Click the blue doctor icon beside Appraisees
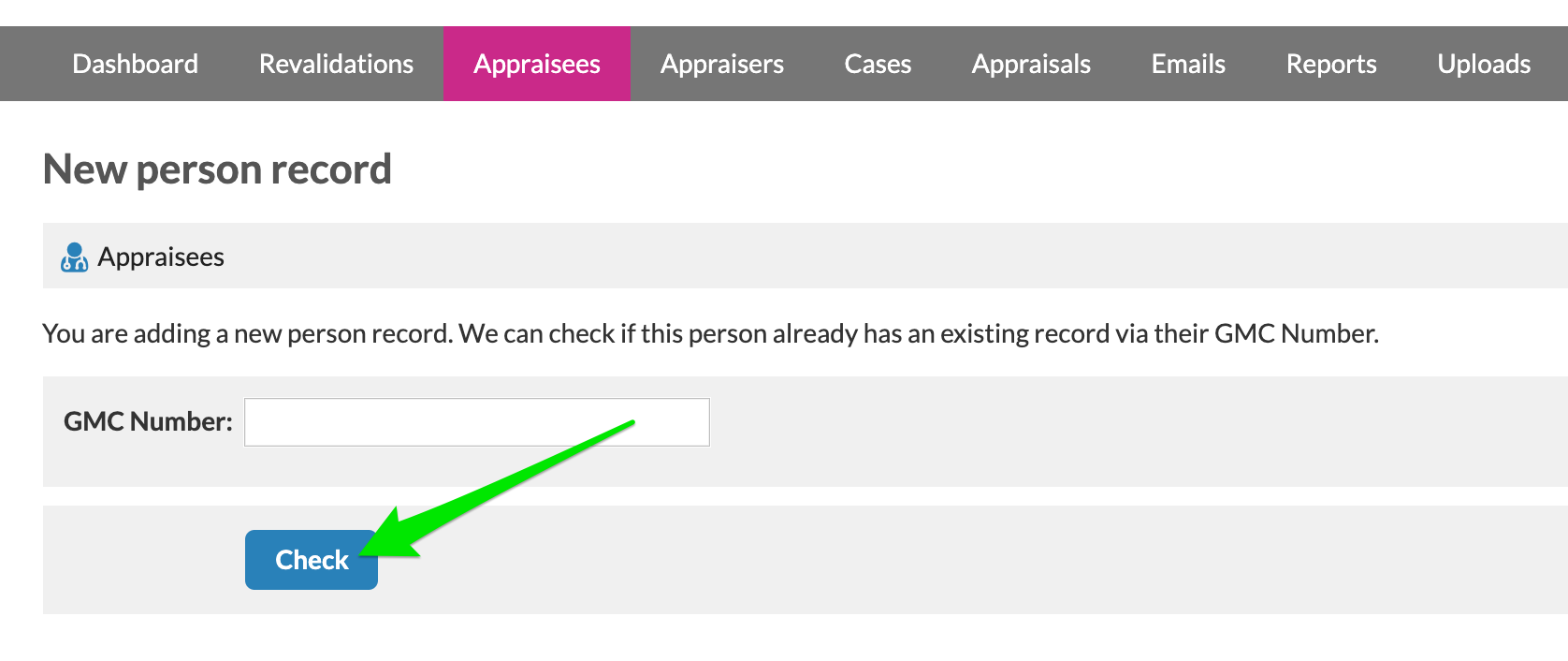The height and width of the screenshot is (661, 1568). click(x=74, y=257)
